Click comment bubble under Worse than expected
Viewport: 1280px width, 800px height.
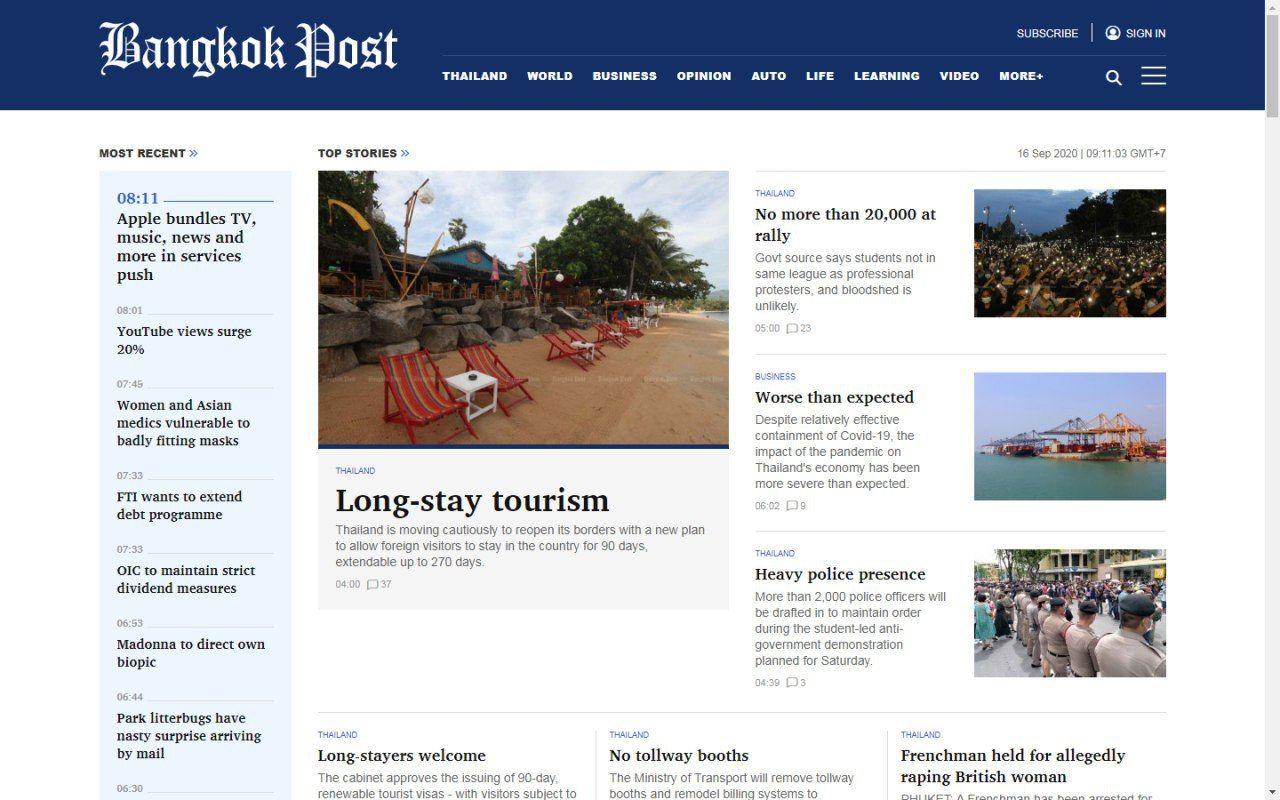(x=792, y=506)
